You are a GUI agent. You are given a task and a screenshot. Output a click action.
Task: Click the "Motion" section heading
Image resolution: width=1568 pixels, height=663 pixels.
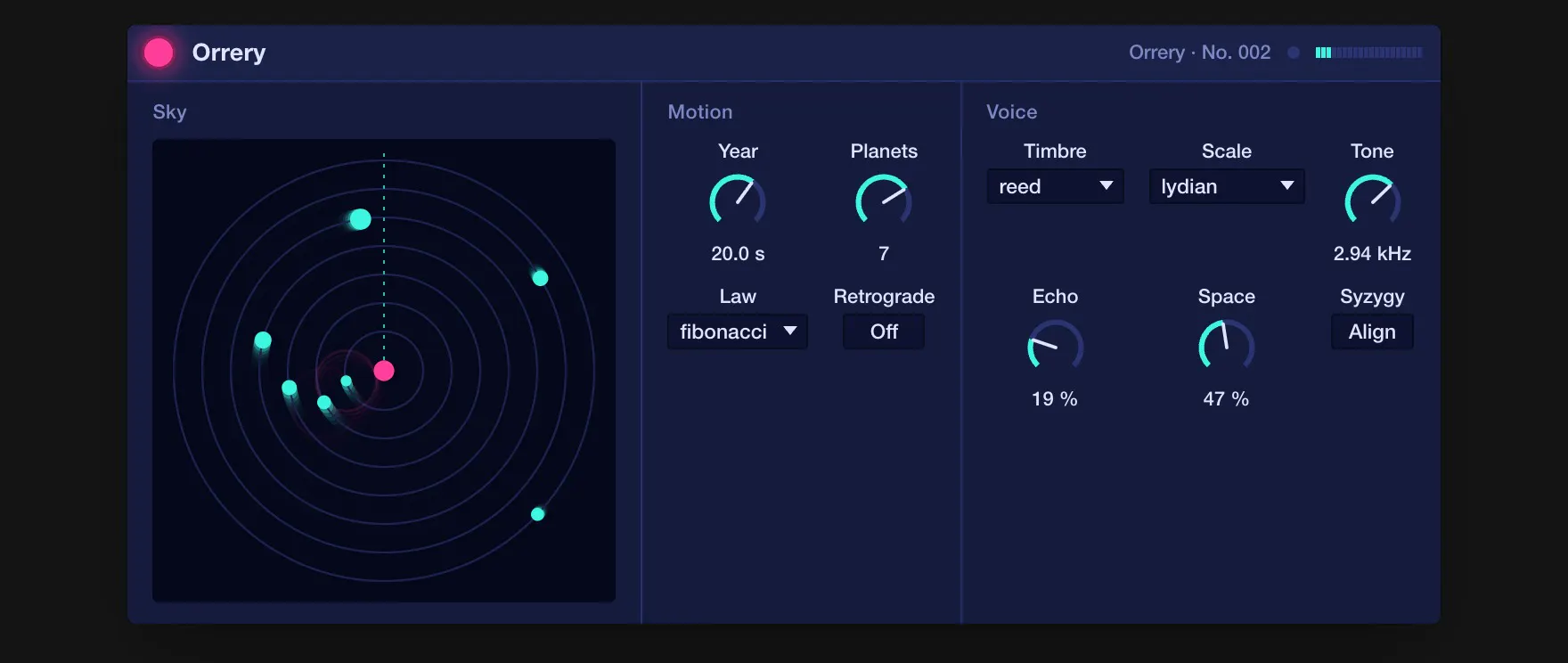(x=700, y=112)
